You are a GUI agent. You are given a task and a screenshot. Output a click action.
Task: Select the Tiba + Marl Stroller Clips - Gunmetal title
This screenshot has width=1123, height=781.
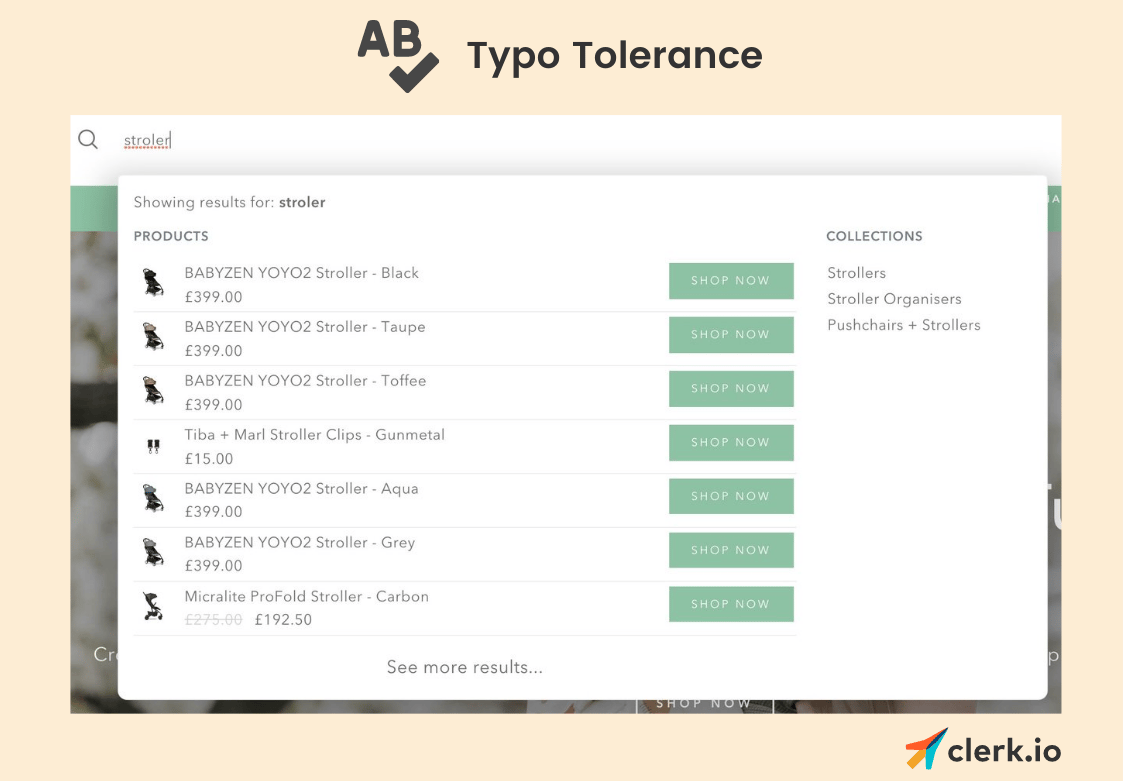click(314, 435)
